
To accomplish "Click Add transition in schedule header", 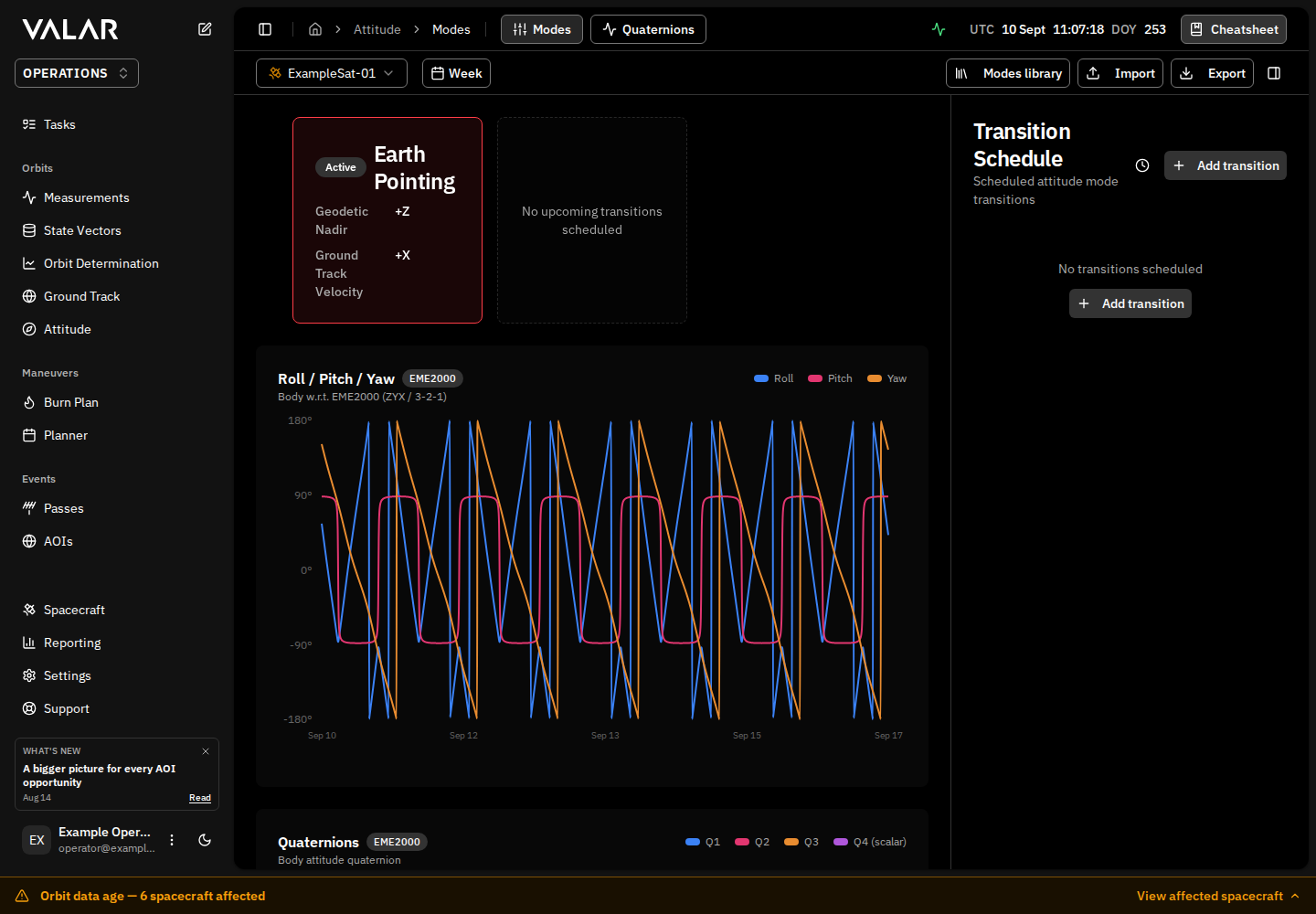I will [x=1226, y=165].
